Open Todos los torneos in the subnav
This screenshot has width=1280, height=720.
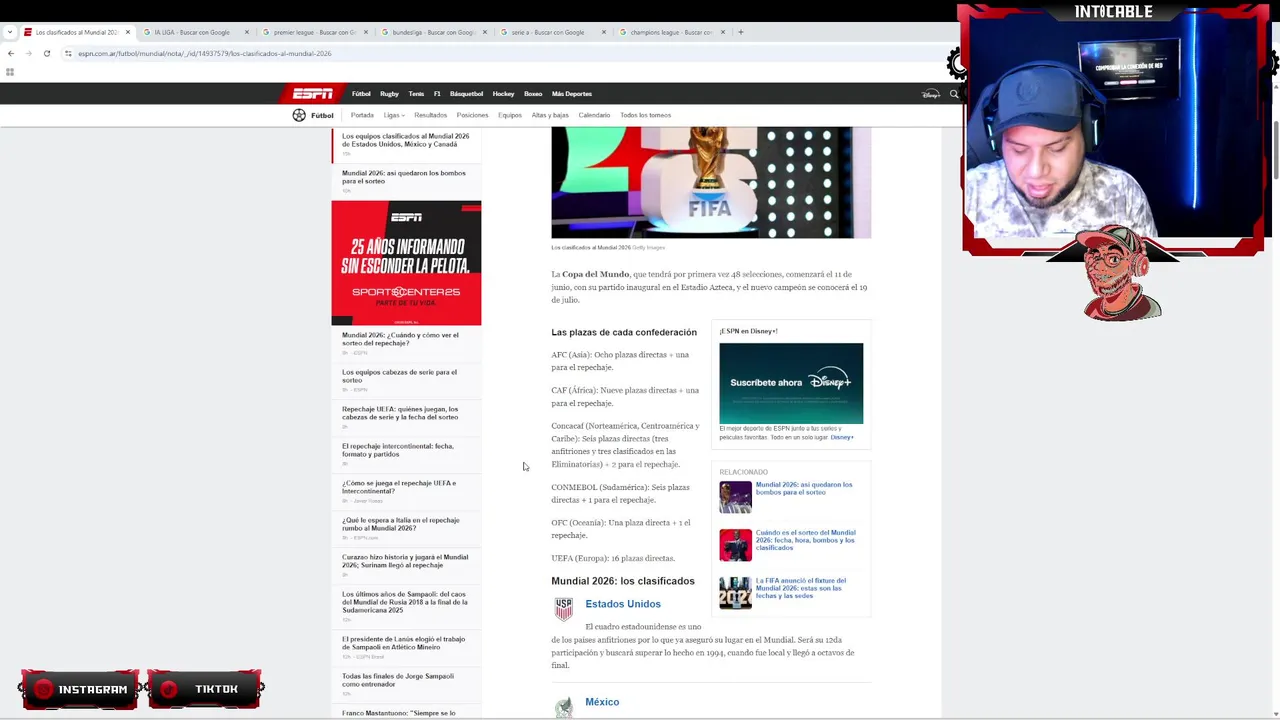(x=646, y=115)
